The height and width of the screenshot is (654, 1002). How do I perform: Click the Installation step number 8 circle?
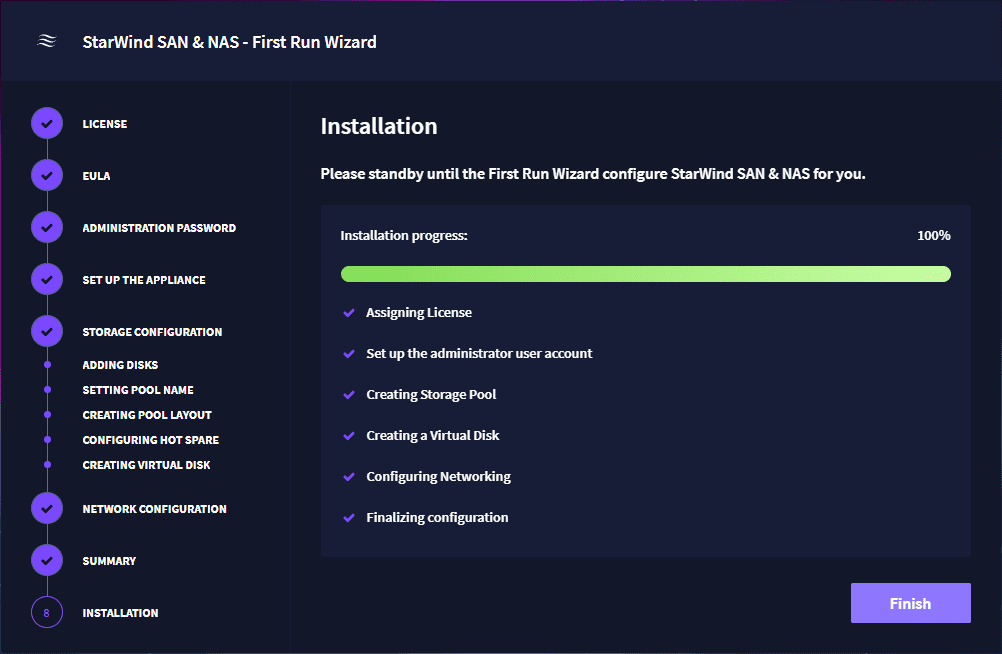point(47,612)
